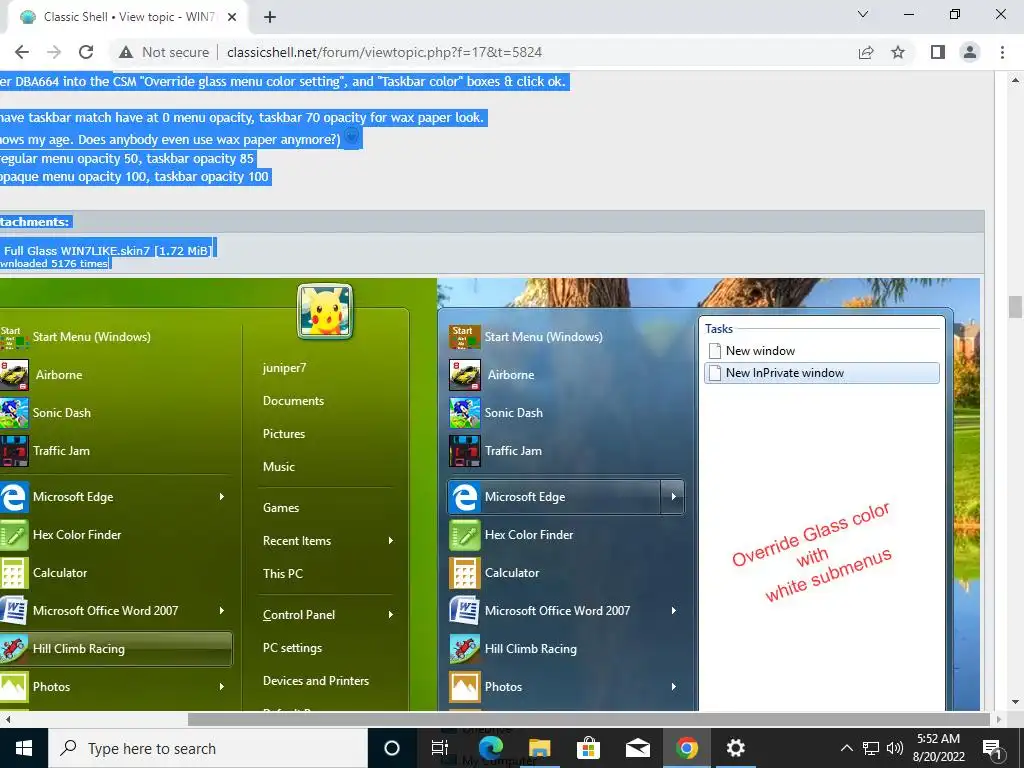Reload the Classic Shell forum page
Viewport: 1024px width, 768px height.
click(86, 52)
